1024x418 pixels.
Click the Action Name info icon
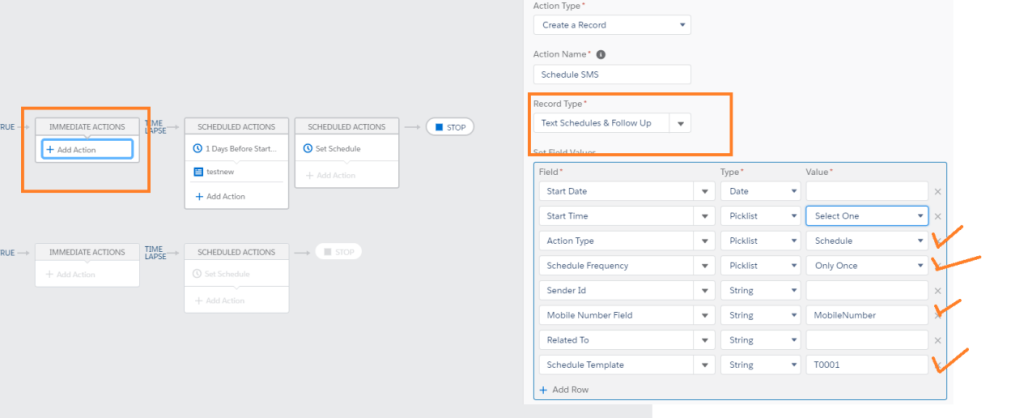(x=600, y=54)
